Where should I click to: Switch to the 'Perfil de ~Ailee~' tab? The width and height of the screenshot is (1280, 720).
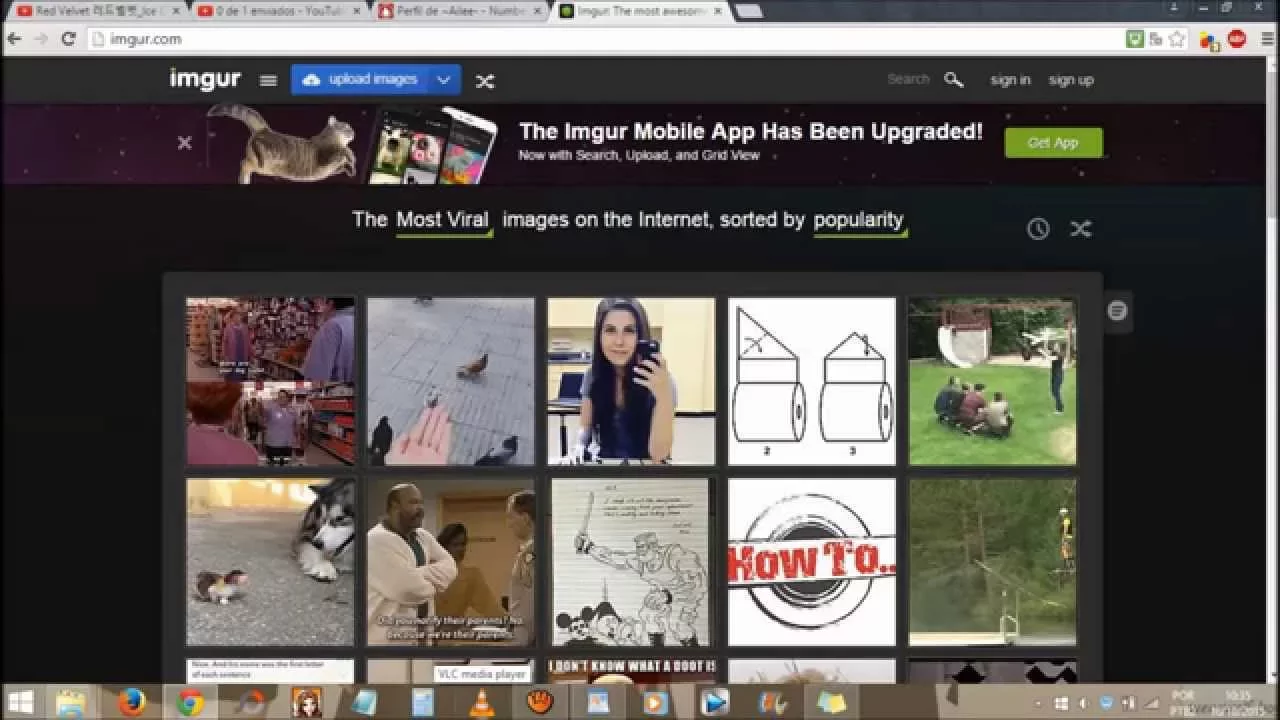click(x=460, y=11)
